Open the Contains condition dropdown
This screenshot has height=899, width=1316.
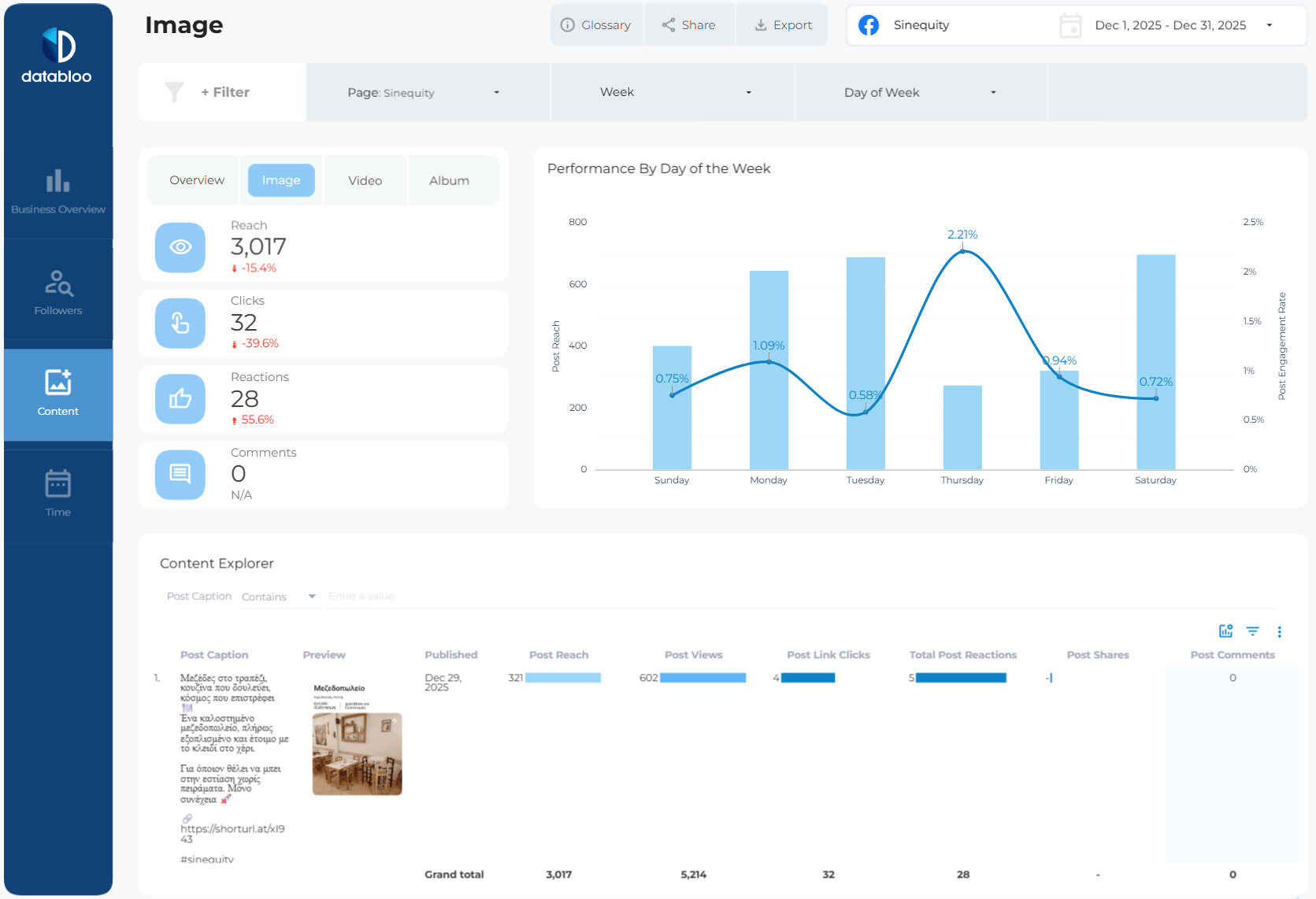[x=279, y=597]
